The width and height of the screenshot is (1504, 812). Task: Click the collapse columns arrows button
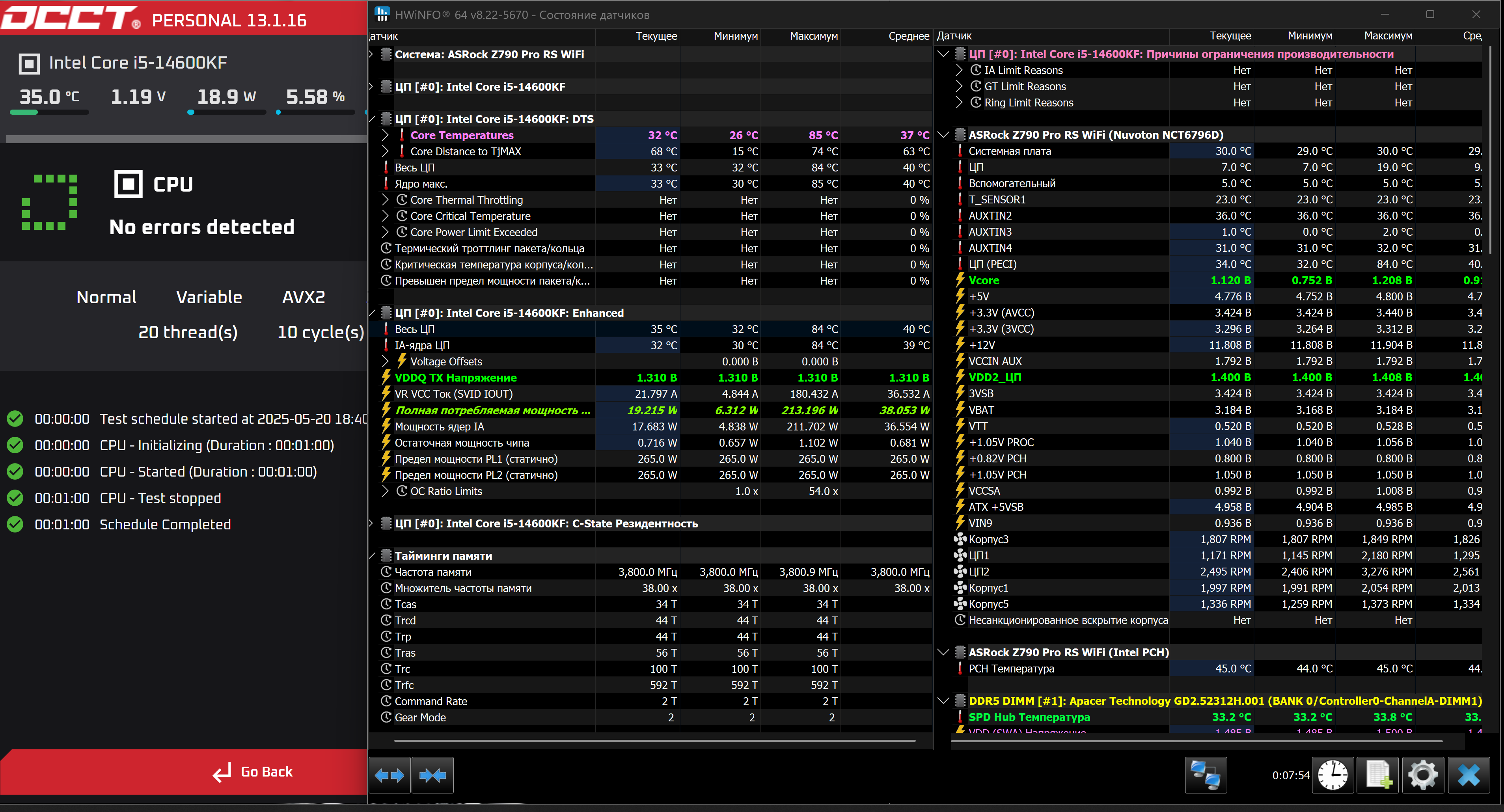[x=432, y=775]
